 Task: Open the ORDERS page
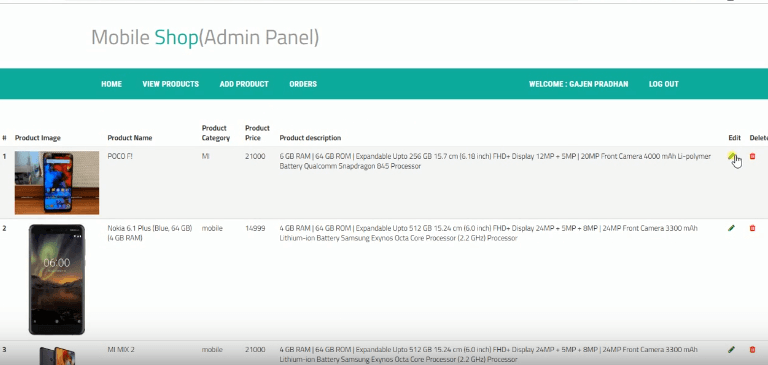pyautogui.click(x=303, y=84)
